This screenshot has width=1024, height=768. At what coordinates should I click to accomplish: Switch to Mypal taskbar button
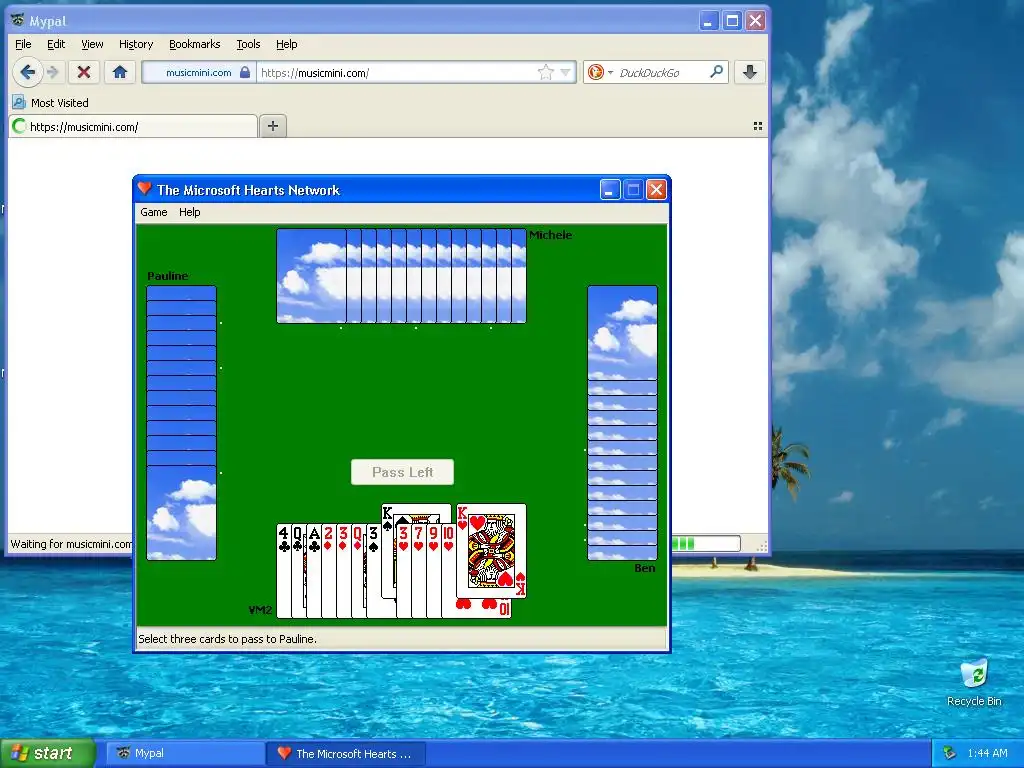(x=185, y=753)
